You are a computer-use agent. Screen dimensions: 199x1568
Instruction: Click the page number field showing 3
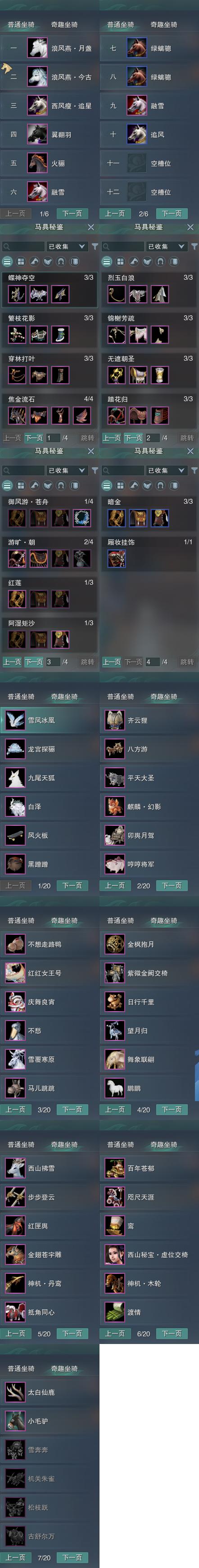(52, 662)
